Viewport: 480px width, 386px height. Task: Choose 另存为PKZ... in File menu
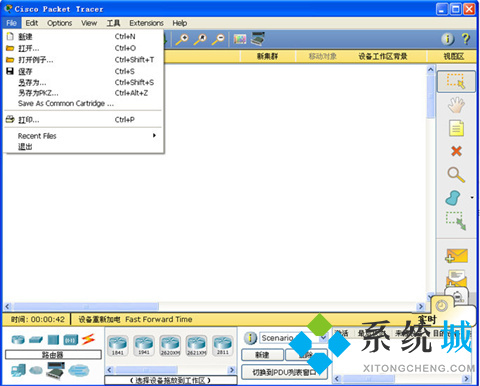tap(83, 93)
